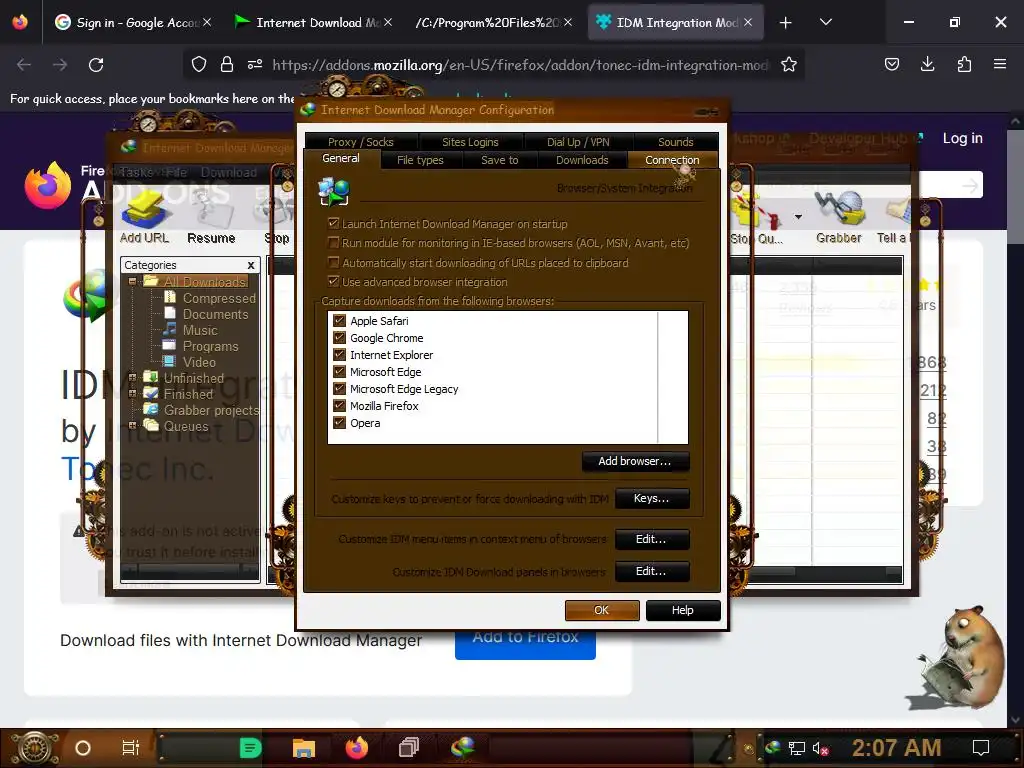Toggle Automatically start downloading URLs from clipboard
This screenshot has width=1024, height=768.
[334, 263]
